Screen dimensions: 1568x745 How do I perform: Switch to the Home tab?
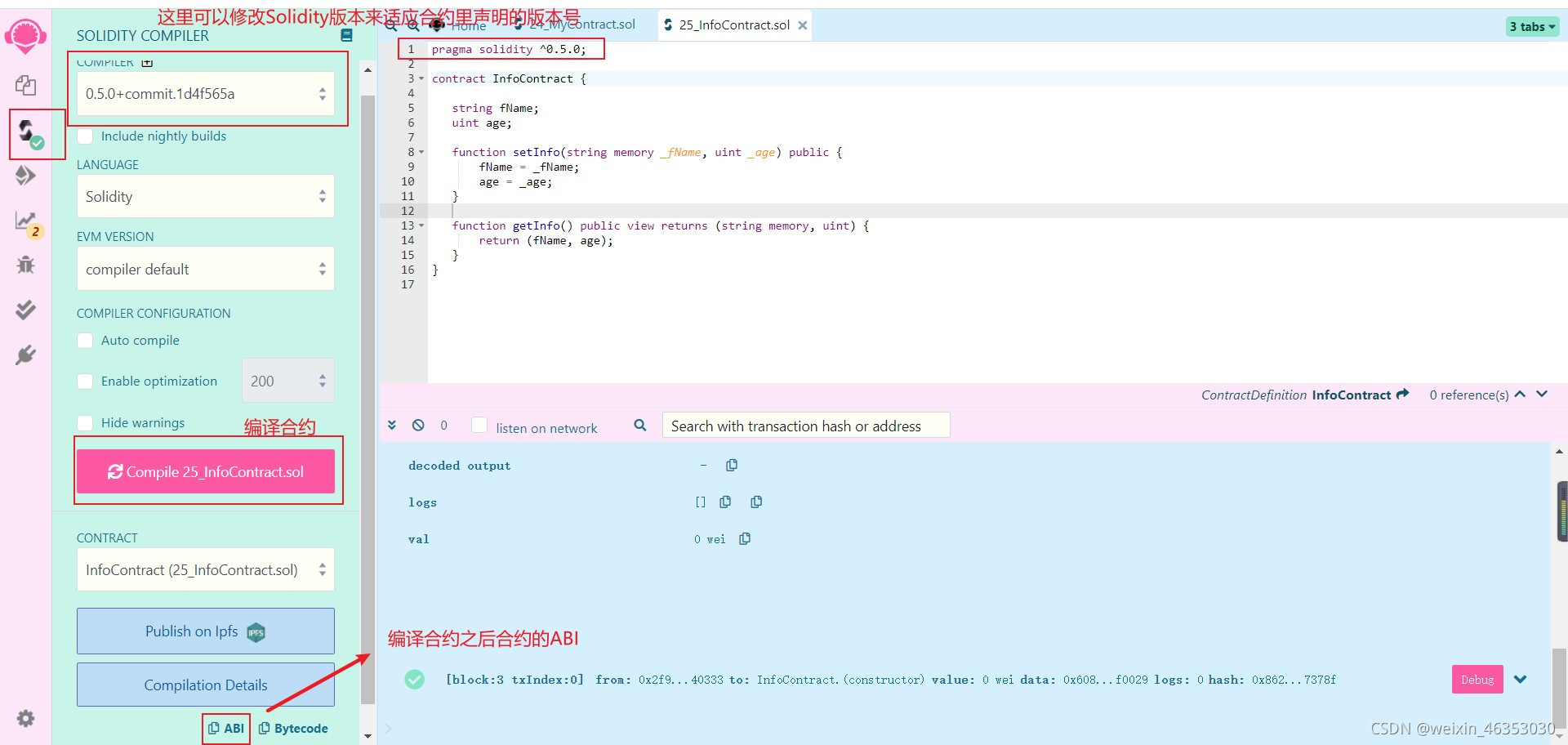[459, 25]
